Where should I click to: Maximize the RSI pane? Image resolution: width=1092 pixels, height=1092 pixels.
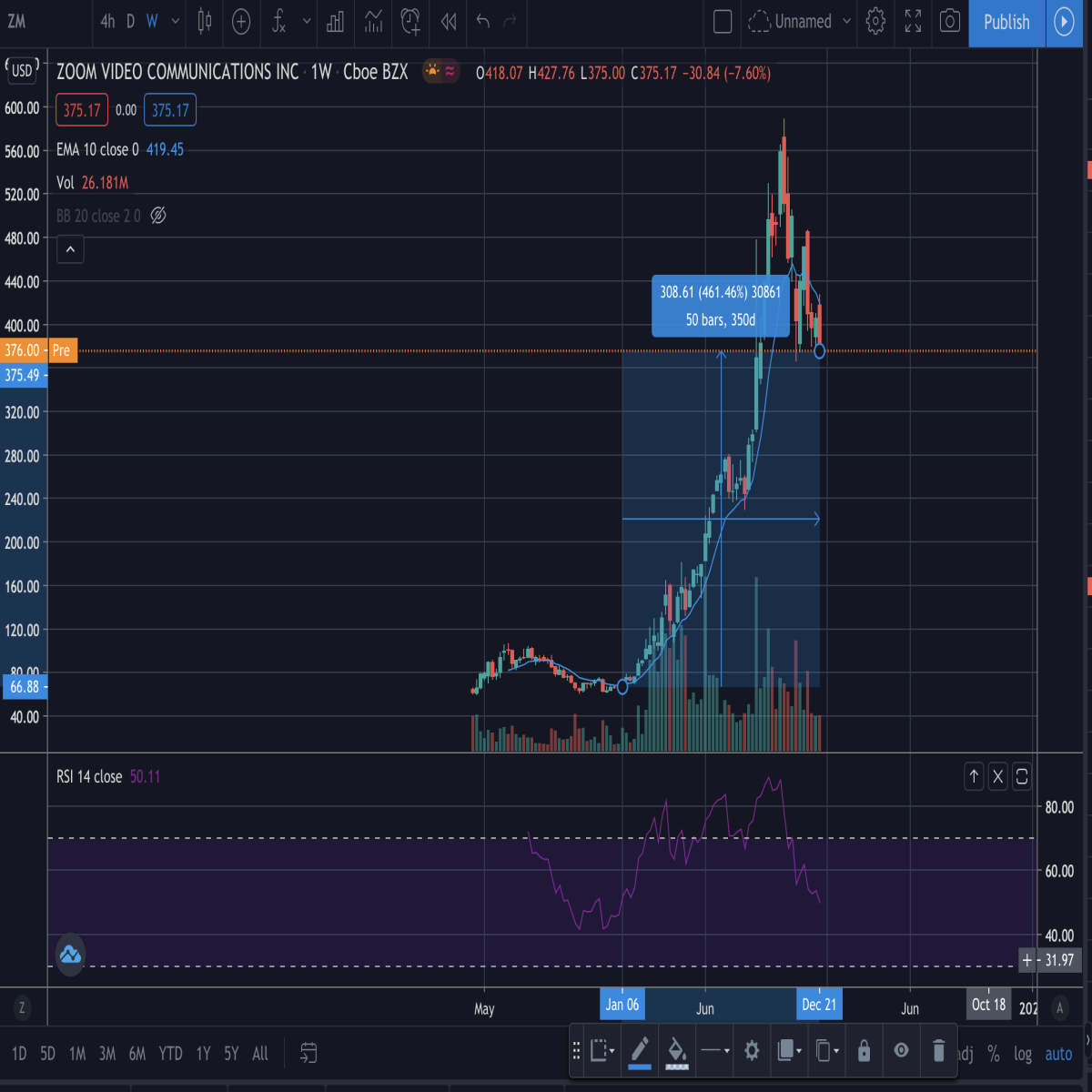click(x=1022, y=776)
